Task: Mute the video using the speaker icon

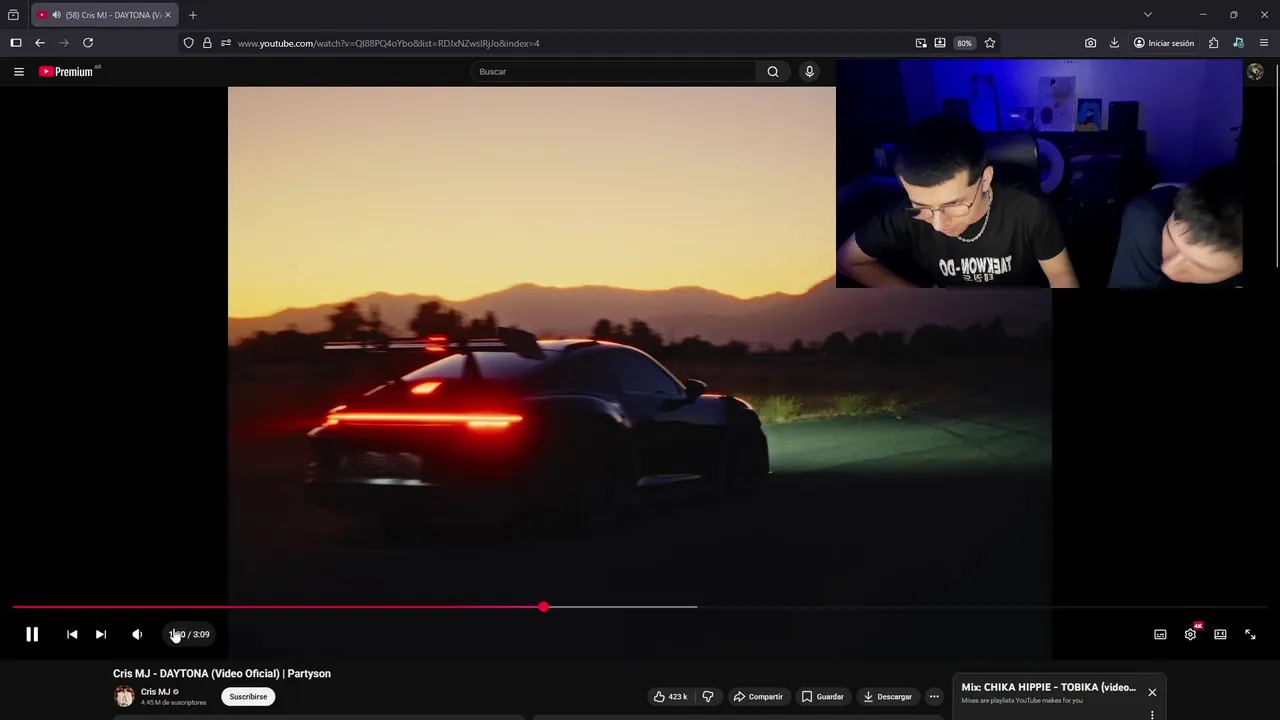Action: [137, 634]
